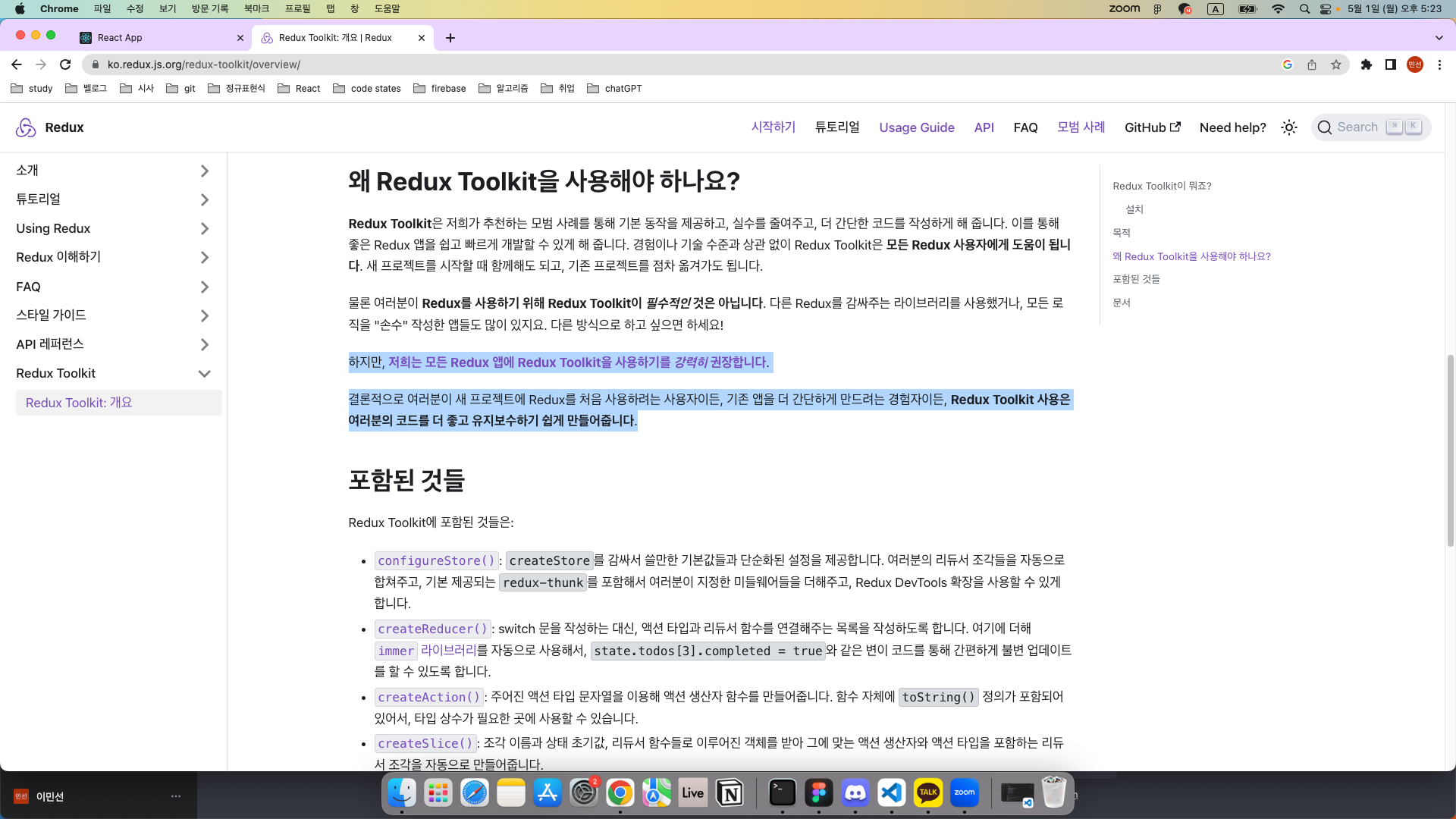Open 모범 사례 in top navigation
The image size is (1456, 819).
[1081, 127]
